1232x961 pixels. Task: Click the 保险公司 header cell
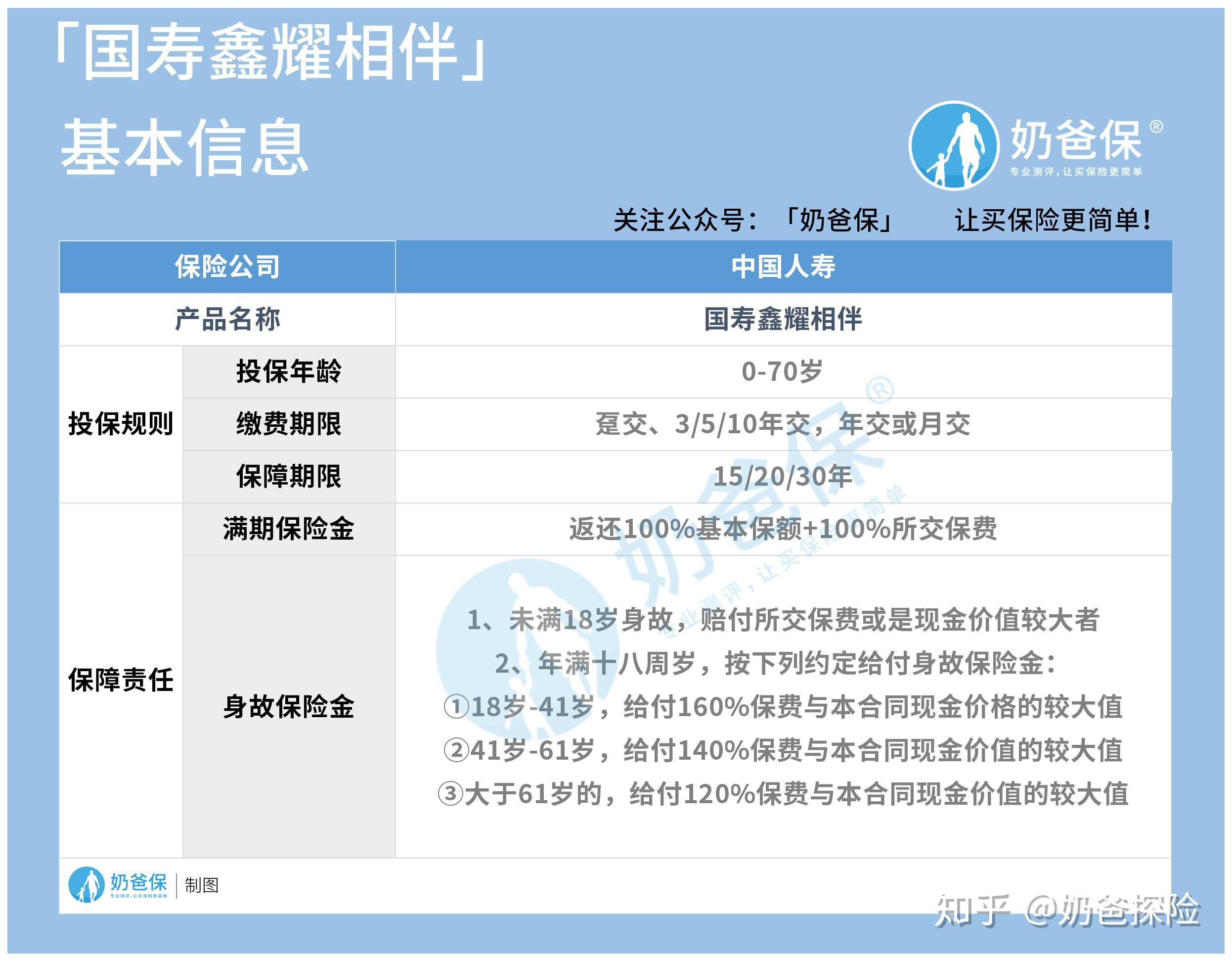click(x=227, y=267)
